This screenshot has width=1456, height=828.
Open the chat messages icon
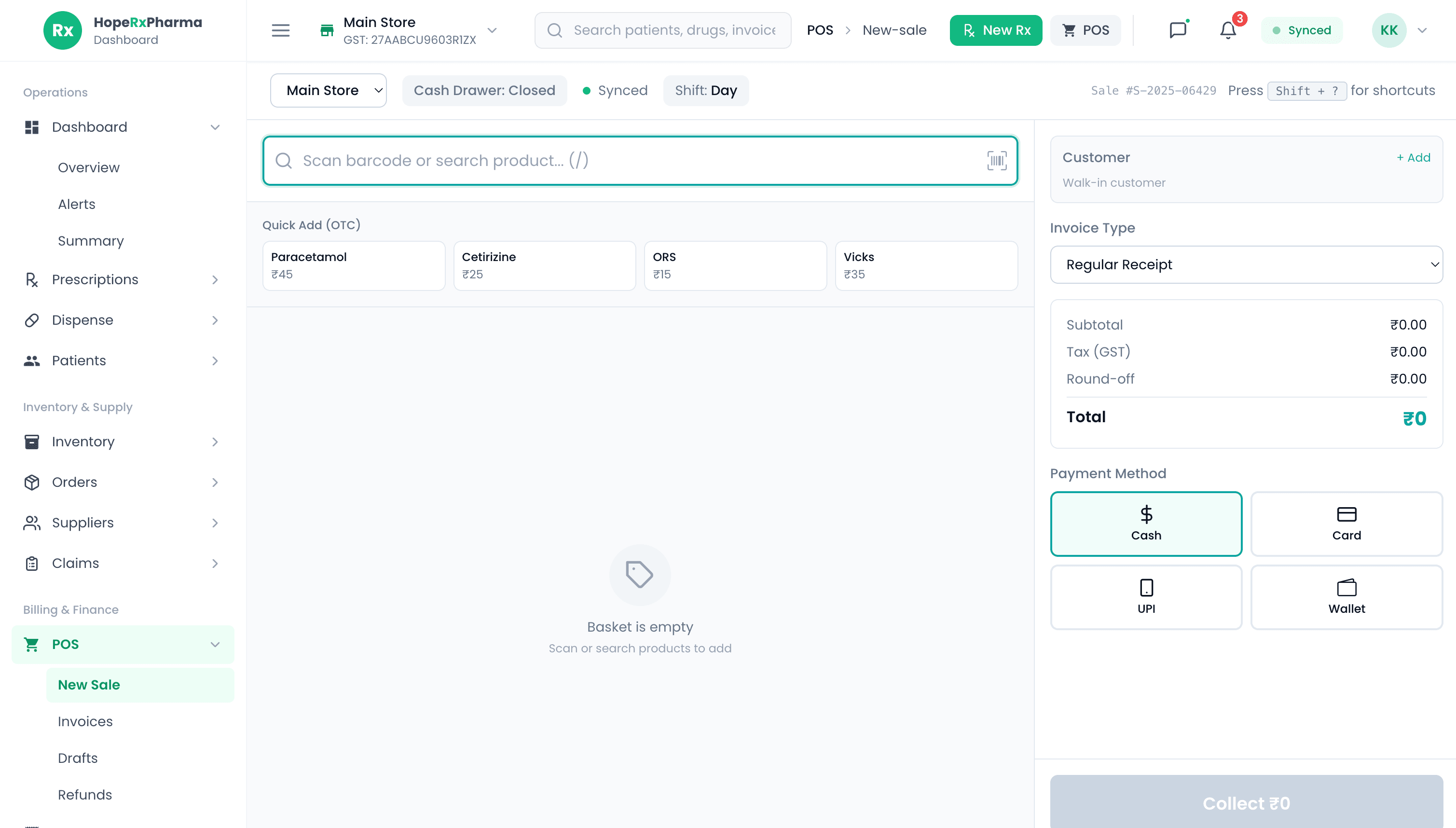pos(1178,30)
